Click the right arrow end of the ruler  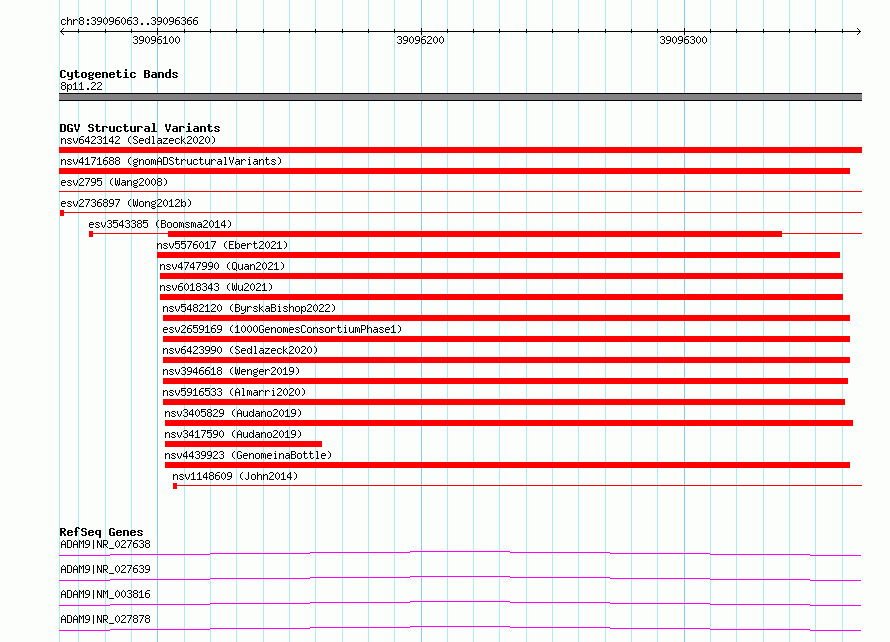tap(859, 31)
